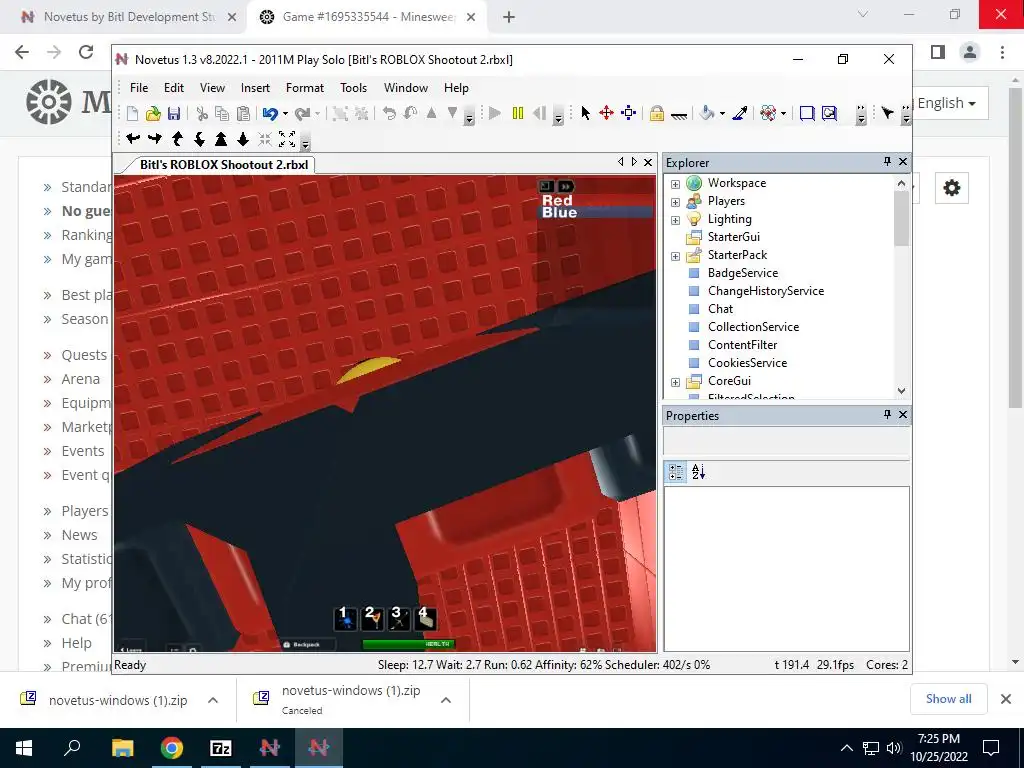
Task: Choose the paint bucket Fill tool
Action: click(x=706, y=114)
